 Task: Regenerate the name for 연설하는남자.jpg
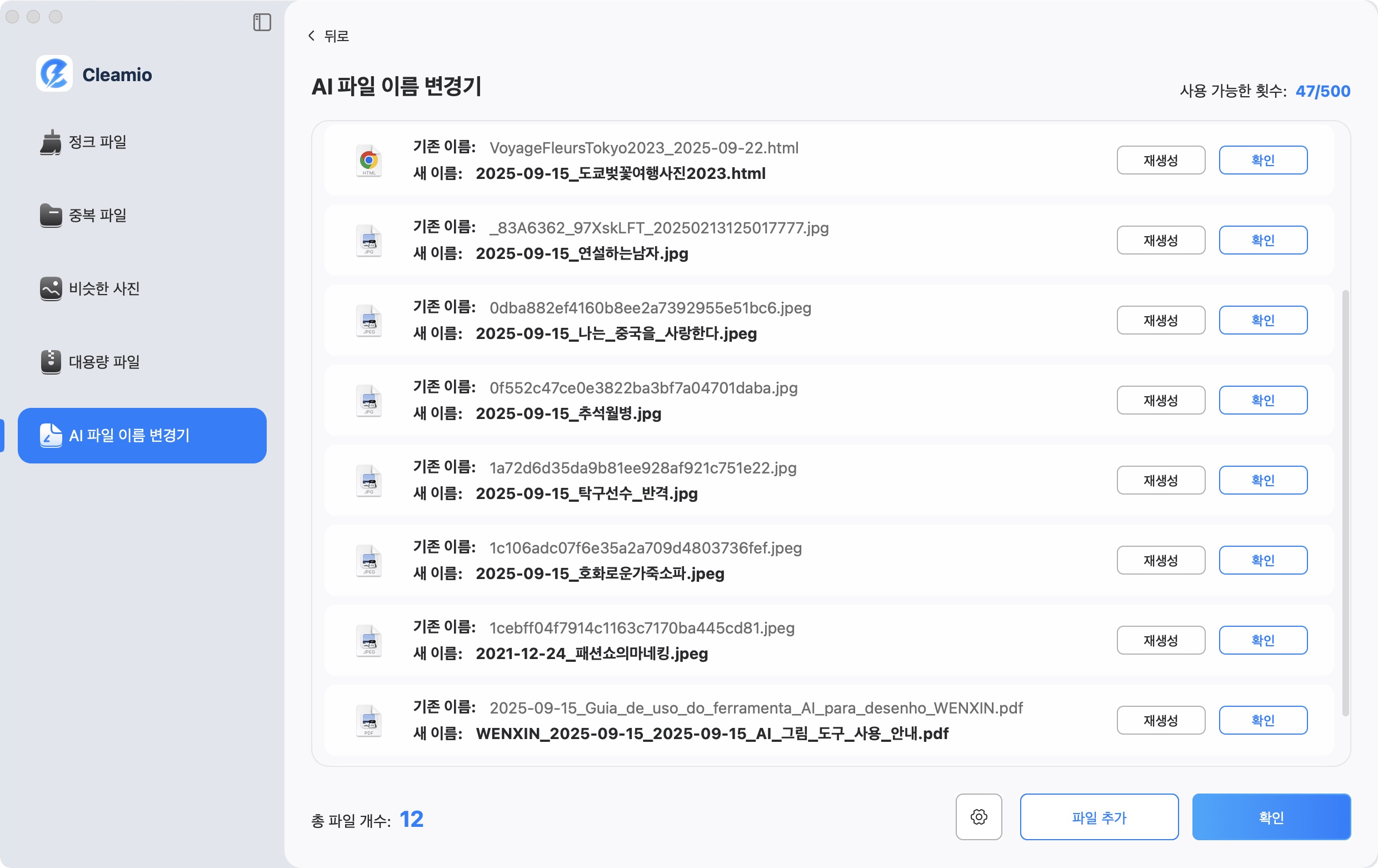coord(1161,240)
